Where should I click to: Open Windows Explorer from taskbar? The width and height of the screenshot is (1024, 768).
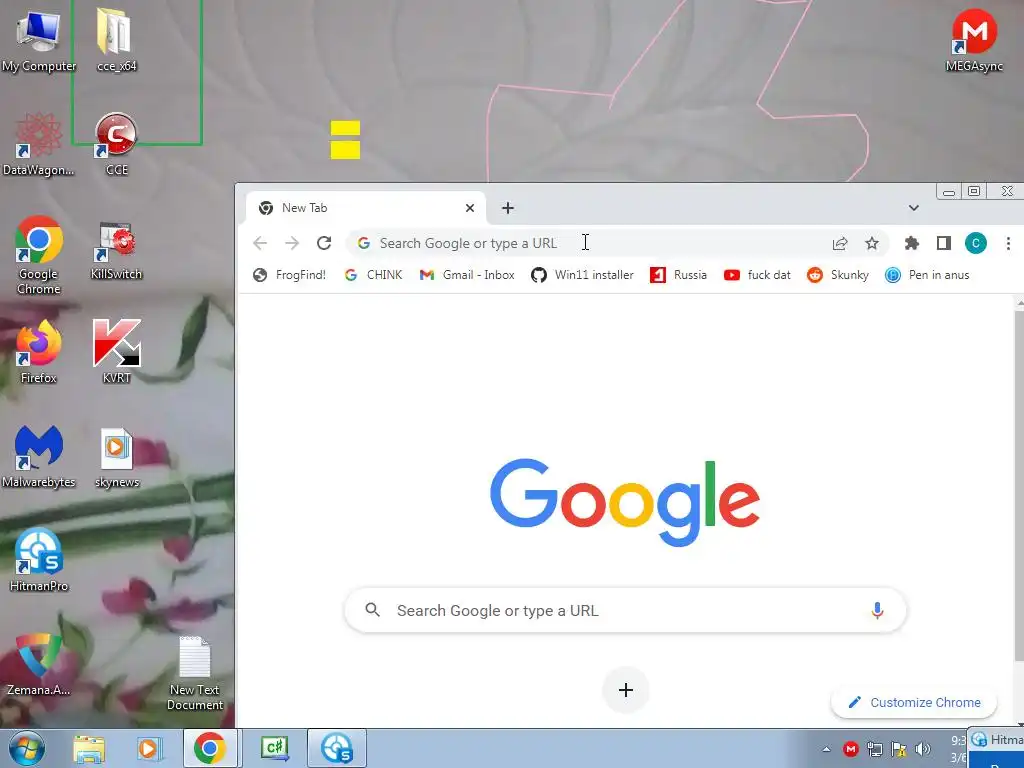(89, 748)
